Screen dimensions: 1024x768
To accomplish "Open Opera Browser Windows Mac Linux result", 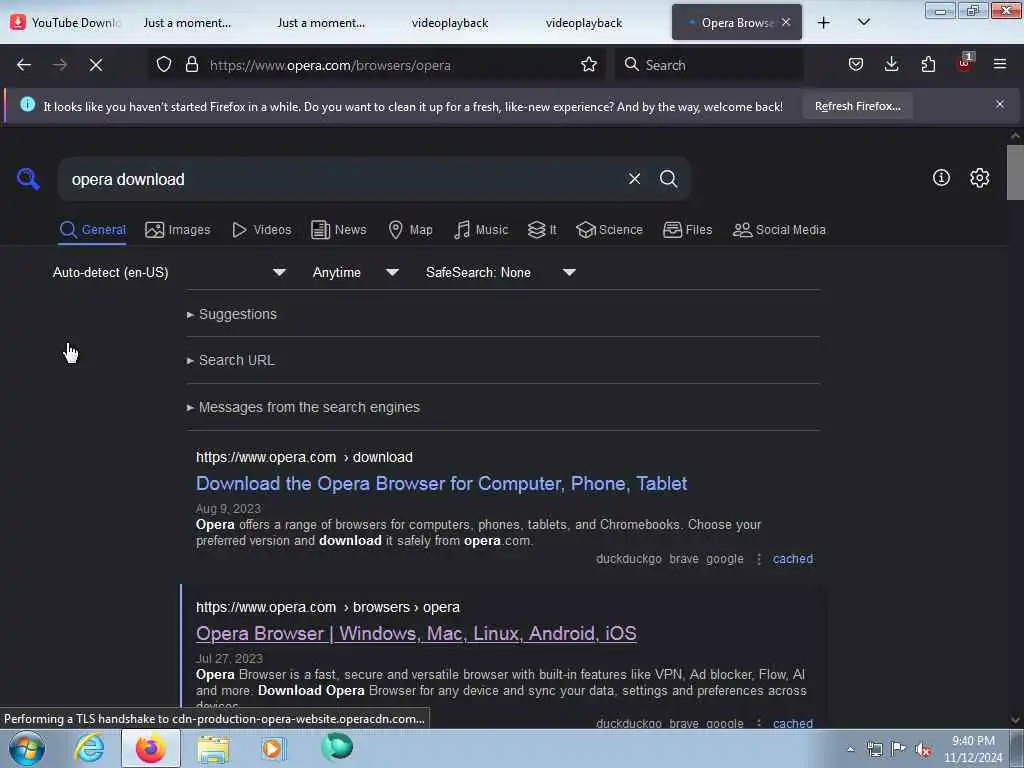I will pos(416,633).
